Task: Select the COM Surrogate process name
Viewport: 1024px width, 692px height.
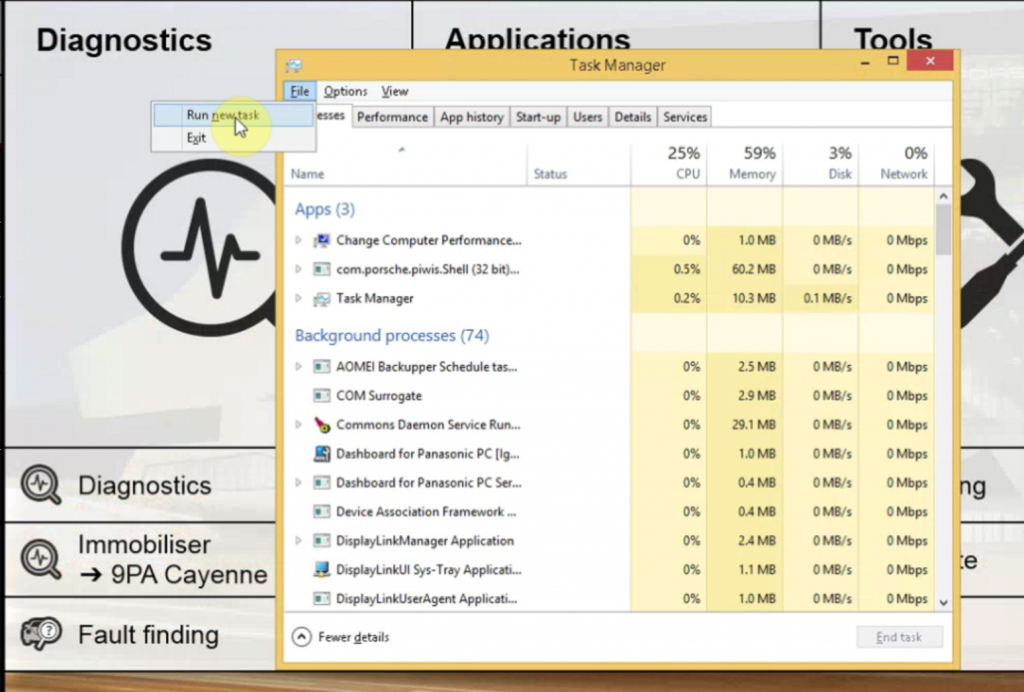Action: (x=379, y=396)
